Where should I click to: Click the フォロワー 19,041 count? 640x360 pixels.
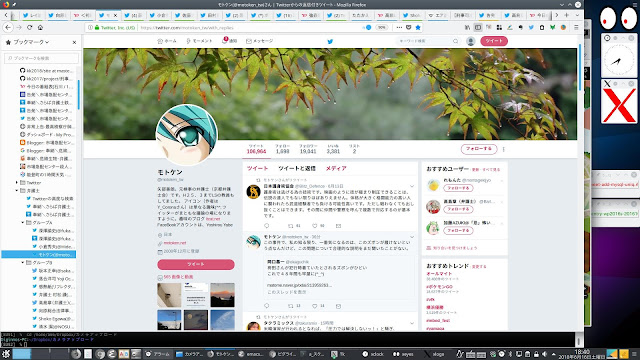point(308,149)
